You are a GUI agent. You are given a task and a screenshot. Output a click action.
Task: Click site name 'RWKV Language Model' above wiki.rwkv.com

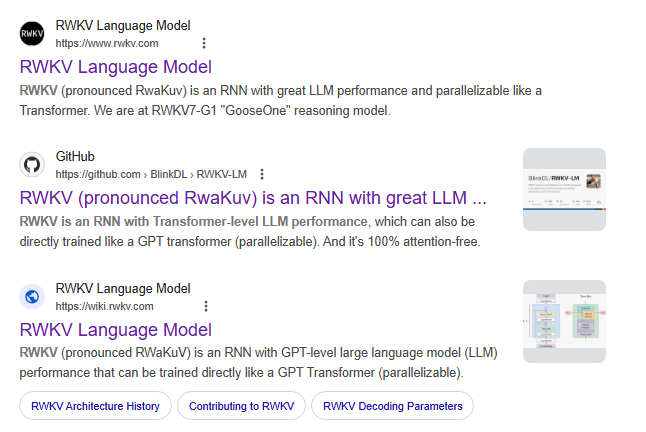[123, 288]
